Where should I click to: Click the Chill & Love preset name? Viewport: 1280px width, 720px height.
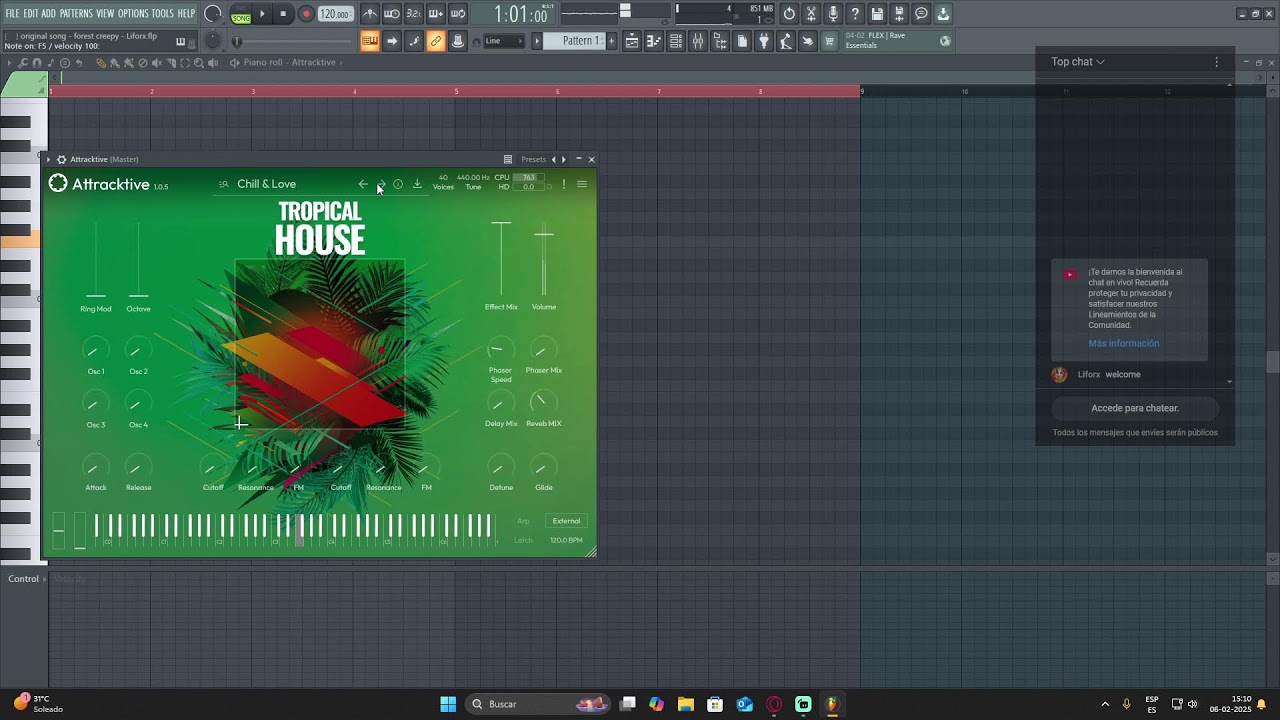(266, 184)
